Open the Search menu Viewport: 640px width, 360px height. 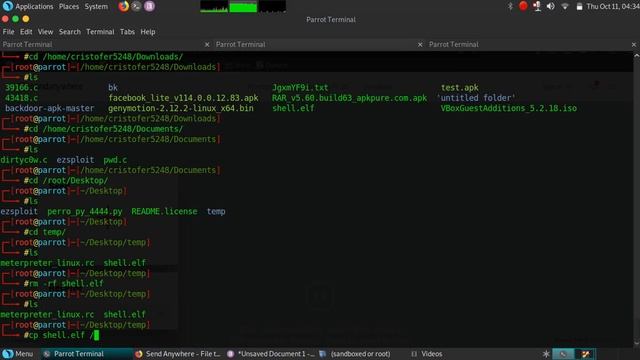69,32
